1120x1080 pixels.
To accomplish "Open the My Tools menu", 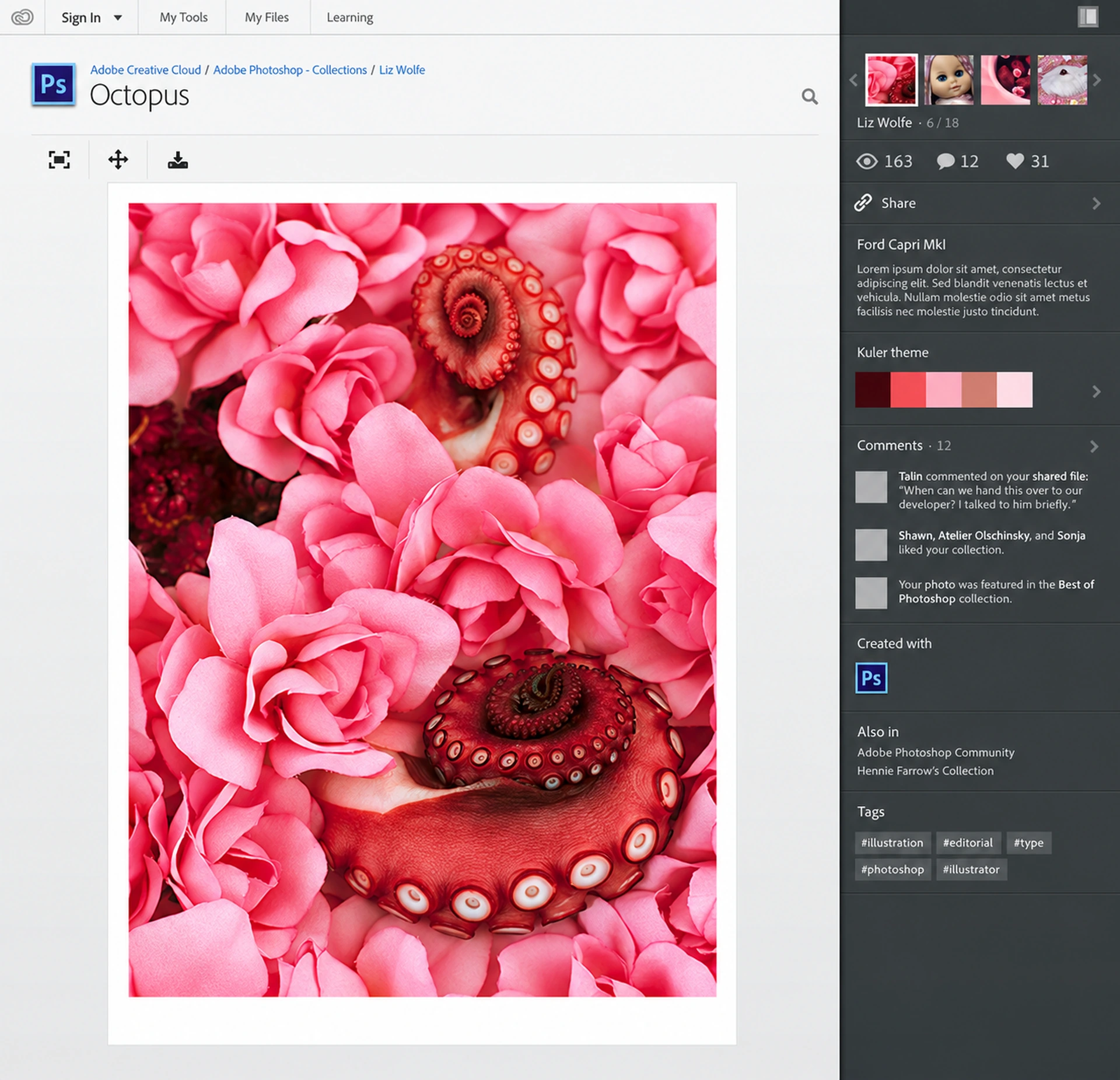I will [183, 18].
